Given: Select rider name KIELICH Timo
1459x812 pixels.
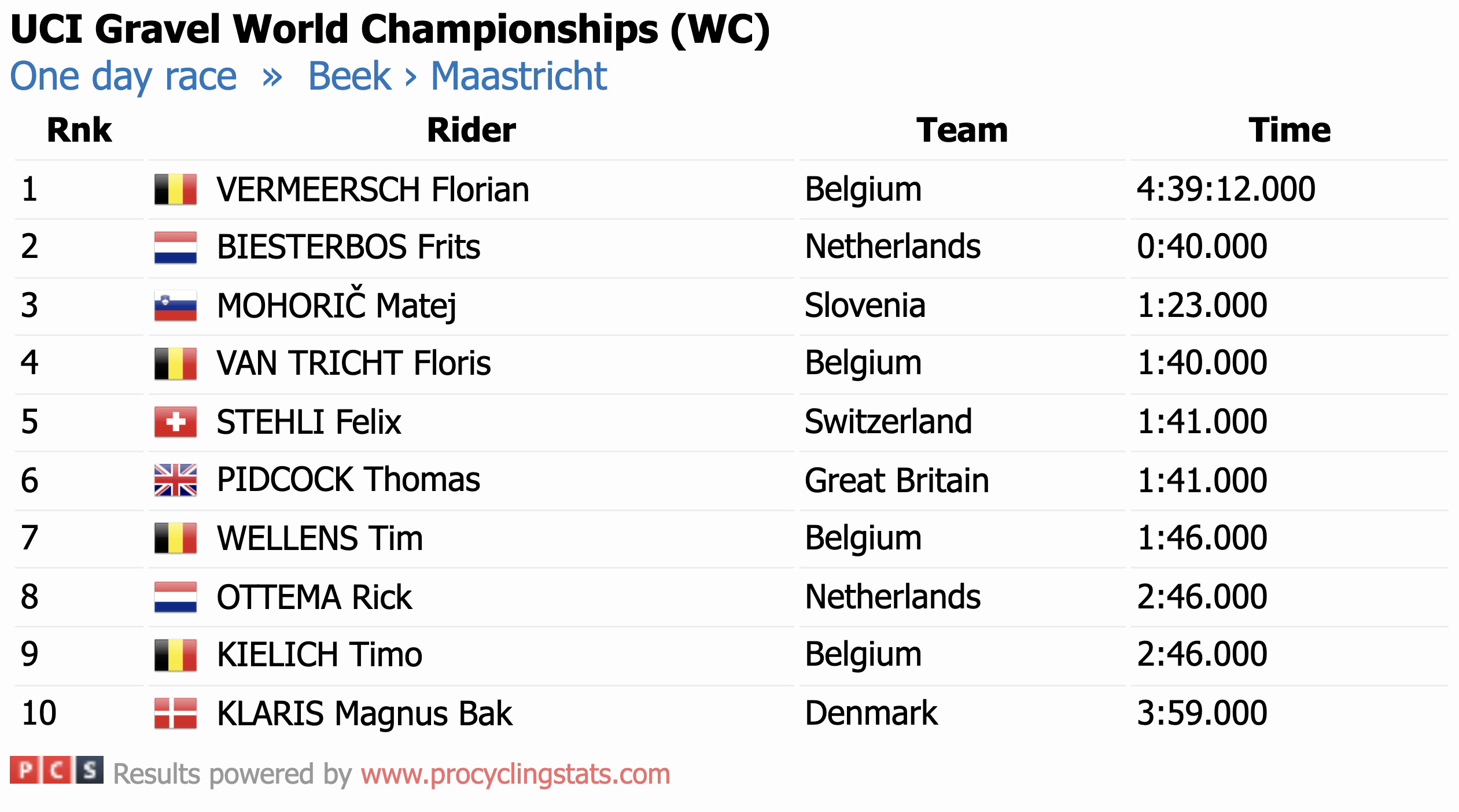Looking at the screenshot, I should [x=319, y=655].
